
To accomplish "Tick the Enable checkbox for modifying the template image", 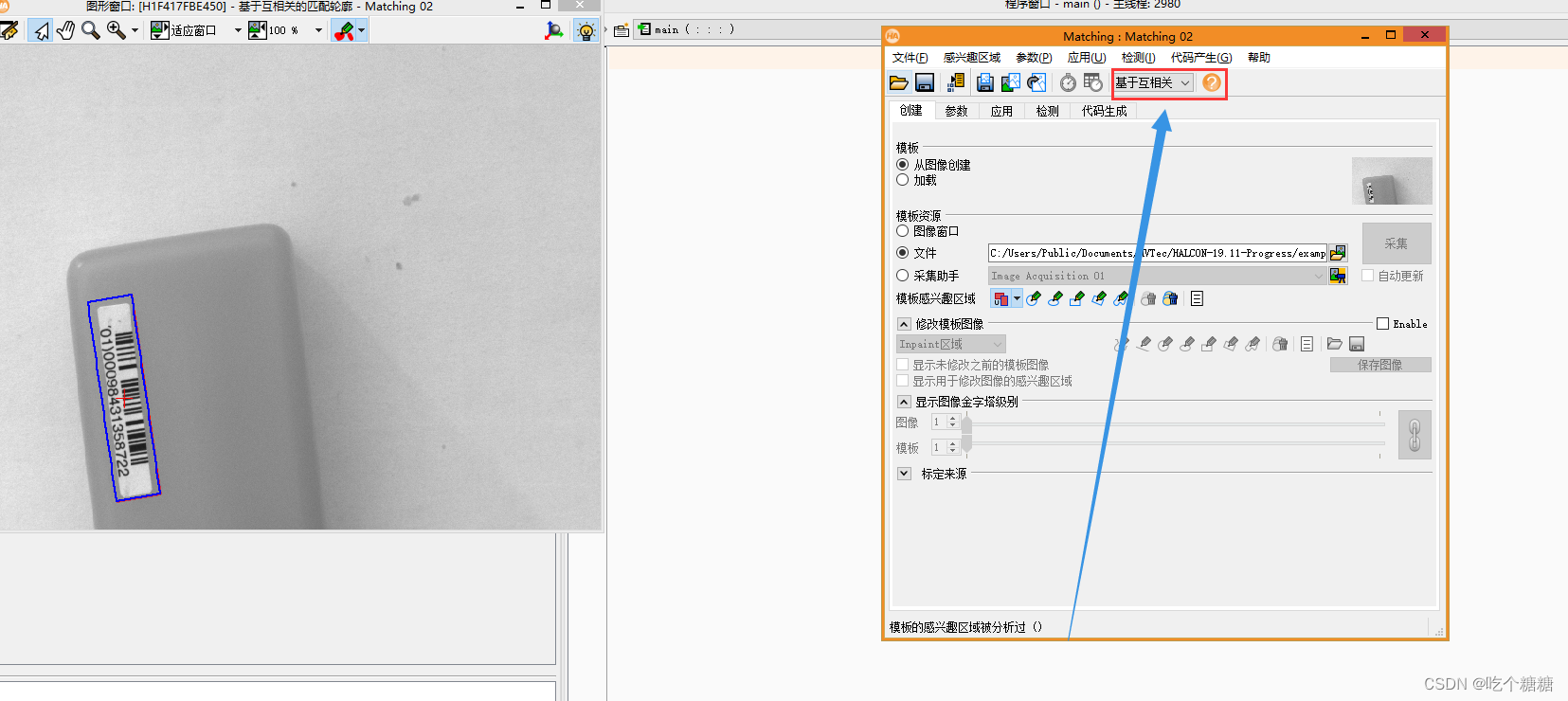I will 1382,324.
